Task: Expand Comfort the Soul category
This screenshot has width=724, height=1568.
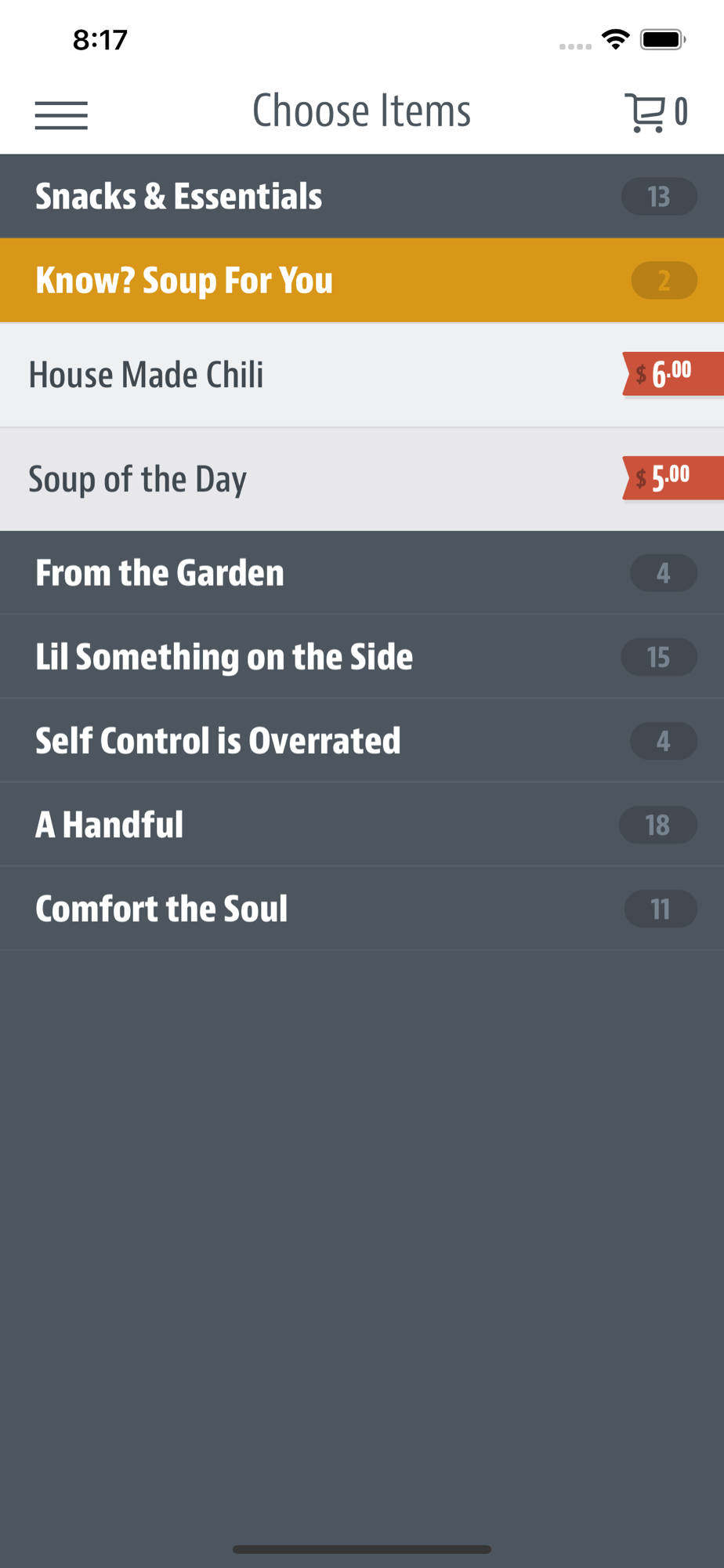Action: click(x=362, y=909)
